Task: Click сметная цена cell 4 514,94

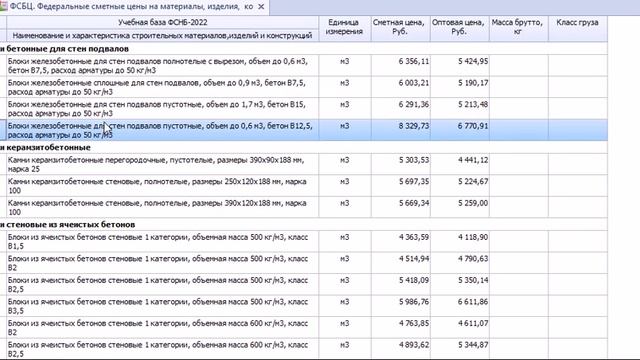Action: pyautogui.click(x=400, y=263)
